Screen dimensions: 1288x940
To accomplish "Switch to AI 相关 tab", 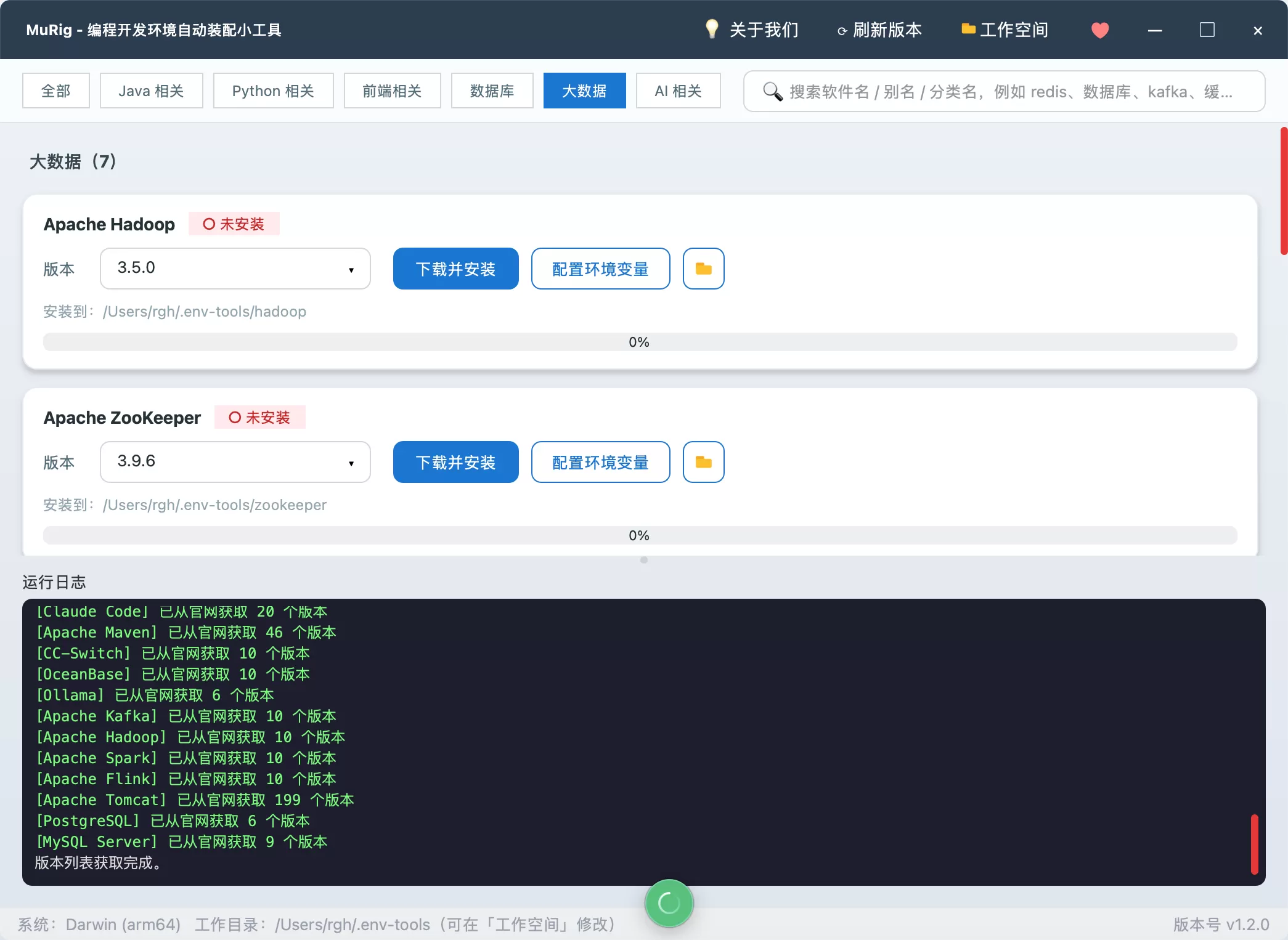I will pyautogui.click(x=678, y=91).
